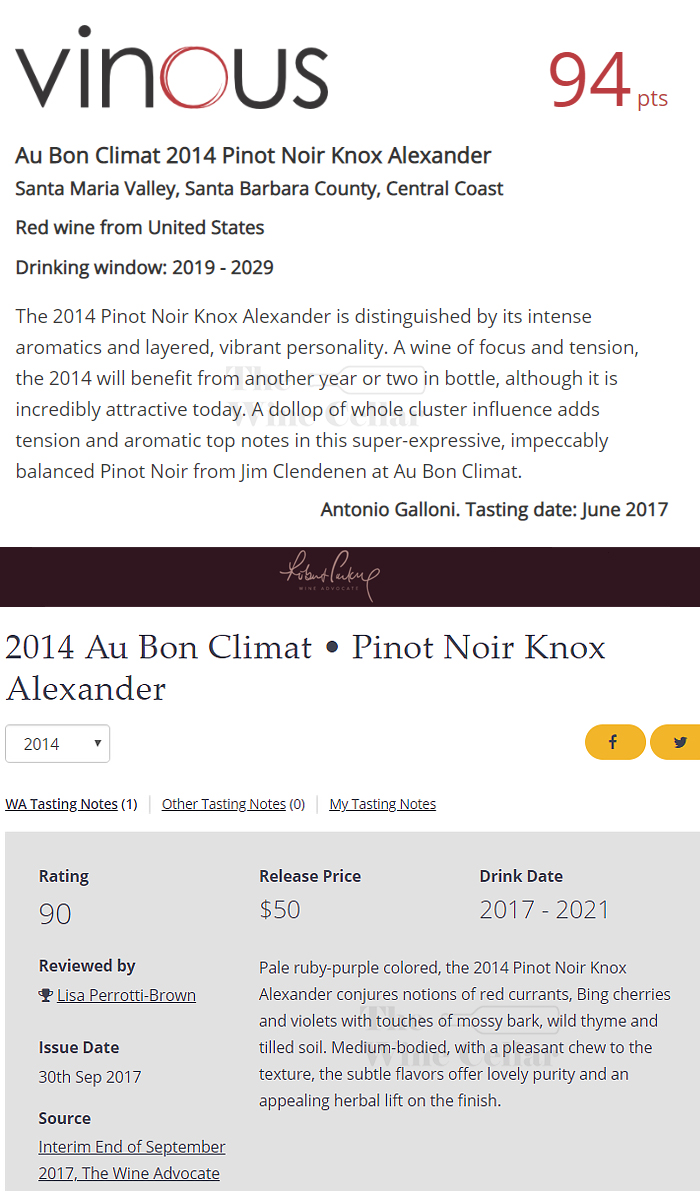This screenshot has width=700, height=1193.
Task: Click the trophy icon beside reviewer name
Action: tap(46, 994)
